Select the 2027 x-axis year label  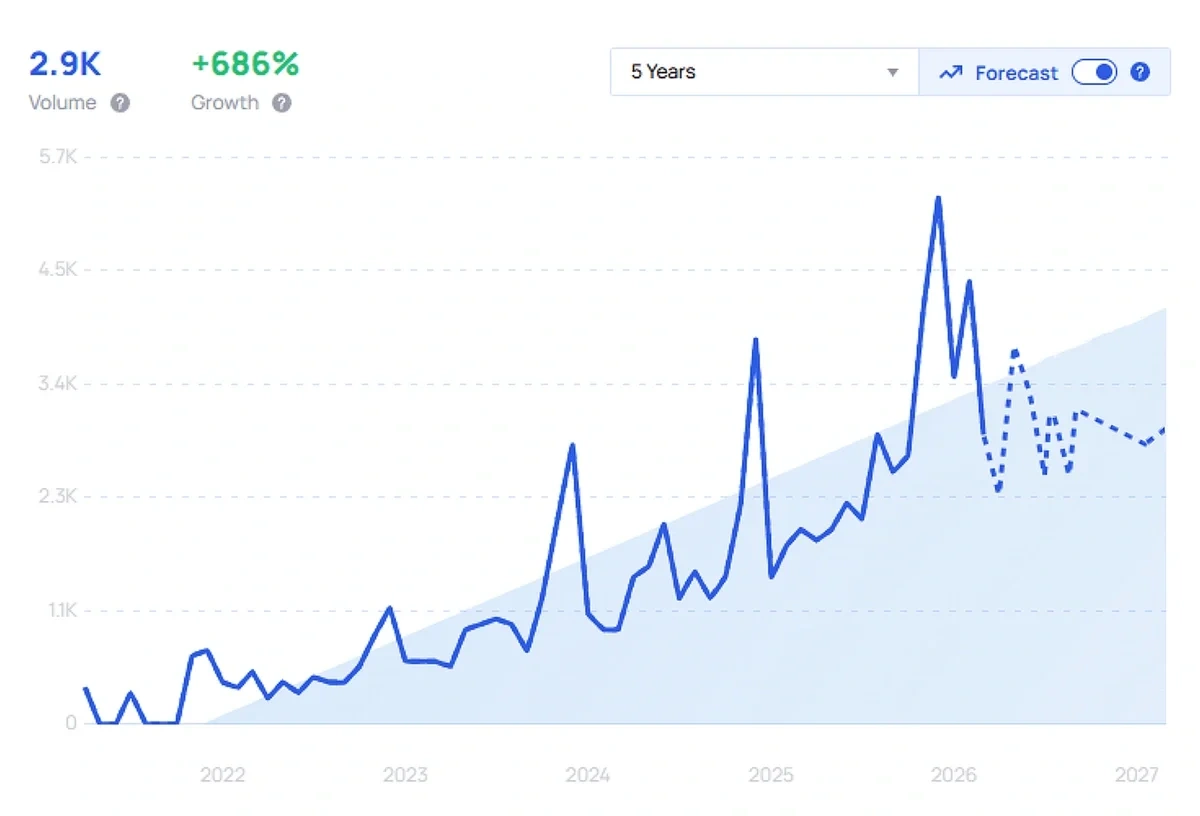tap(1137, 775)
